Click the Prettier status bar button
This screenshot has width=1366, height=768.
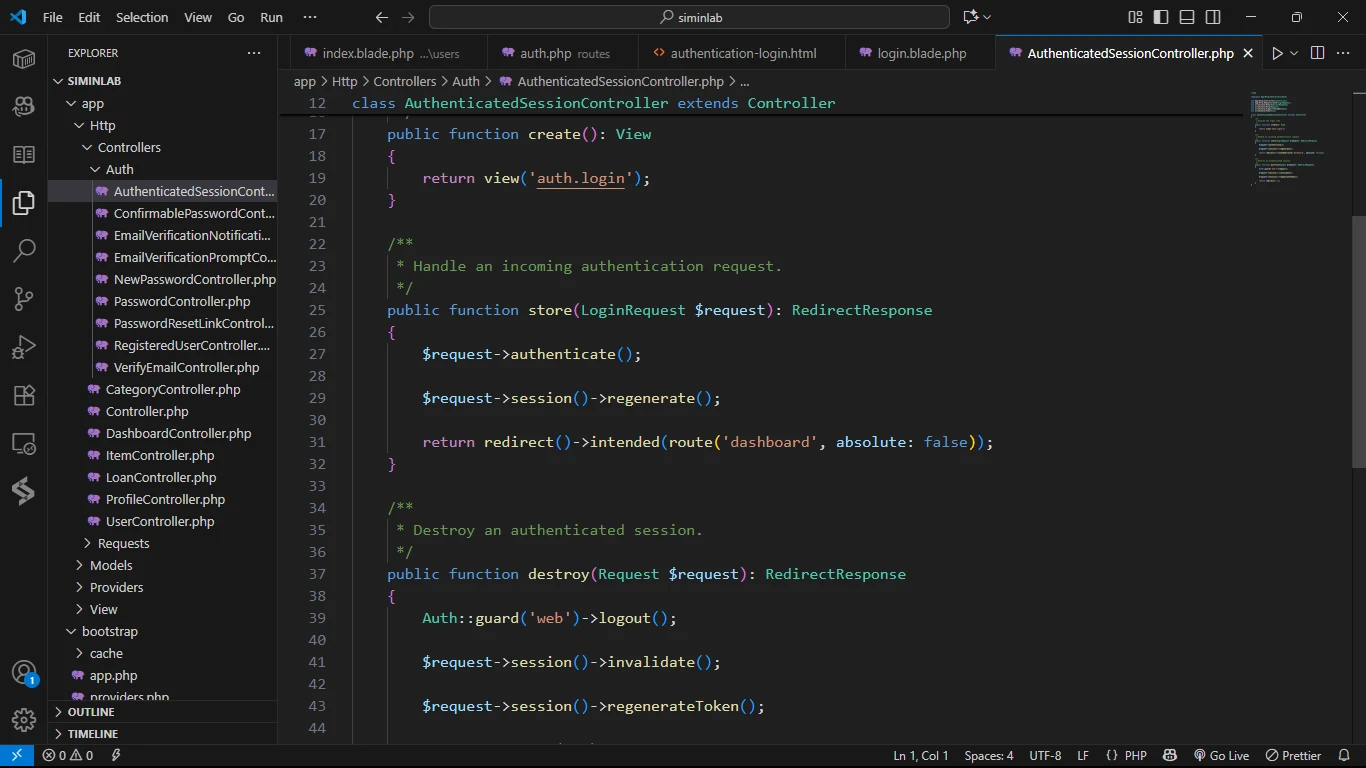(1293, 756)
